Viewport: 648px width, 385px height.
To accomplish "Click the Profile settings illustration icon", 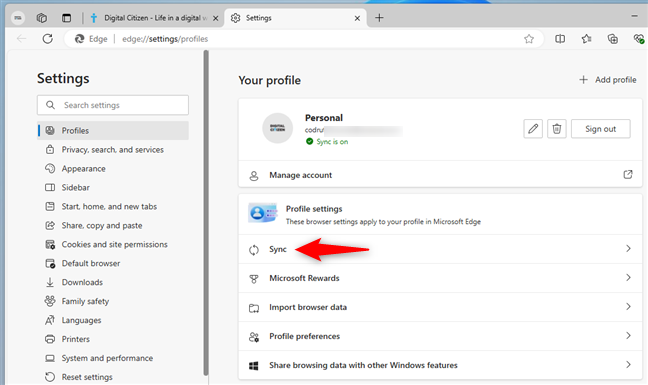I will point(263,213).
